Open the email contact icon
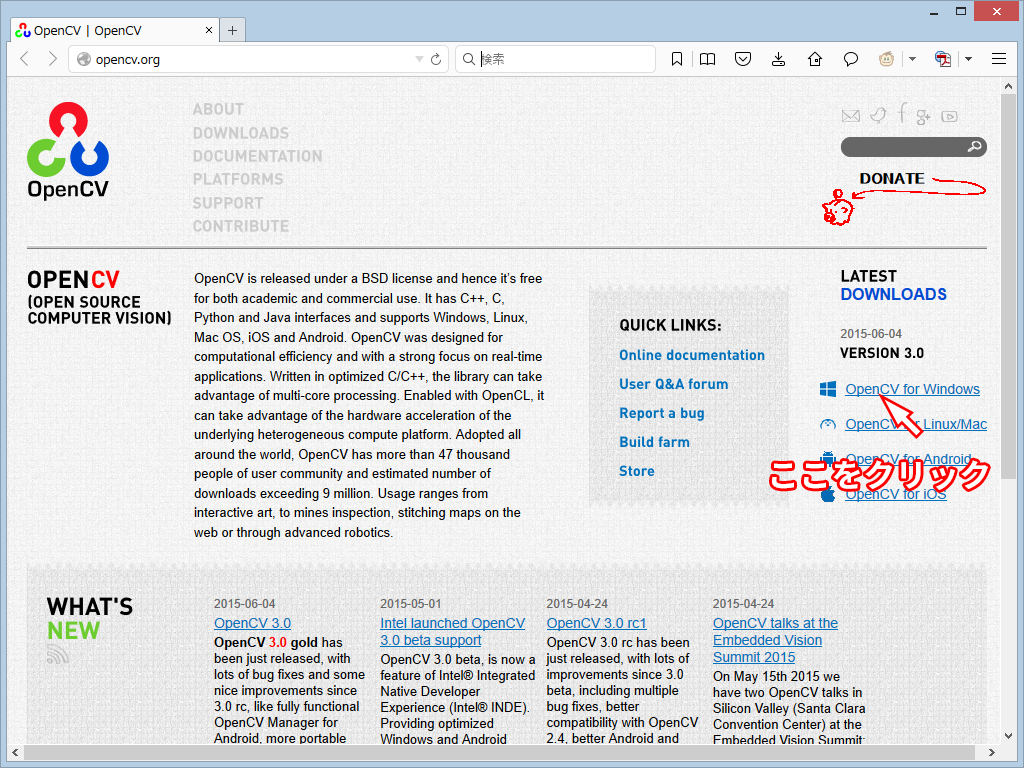 [x=851, y=116]
